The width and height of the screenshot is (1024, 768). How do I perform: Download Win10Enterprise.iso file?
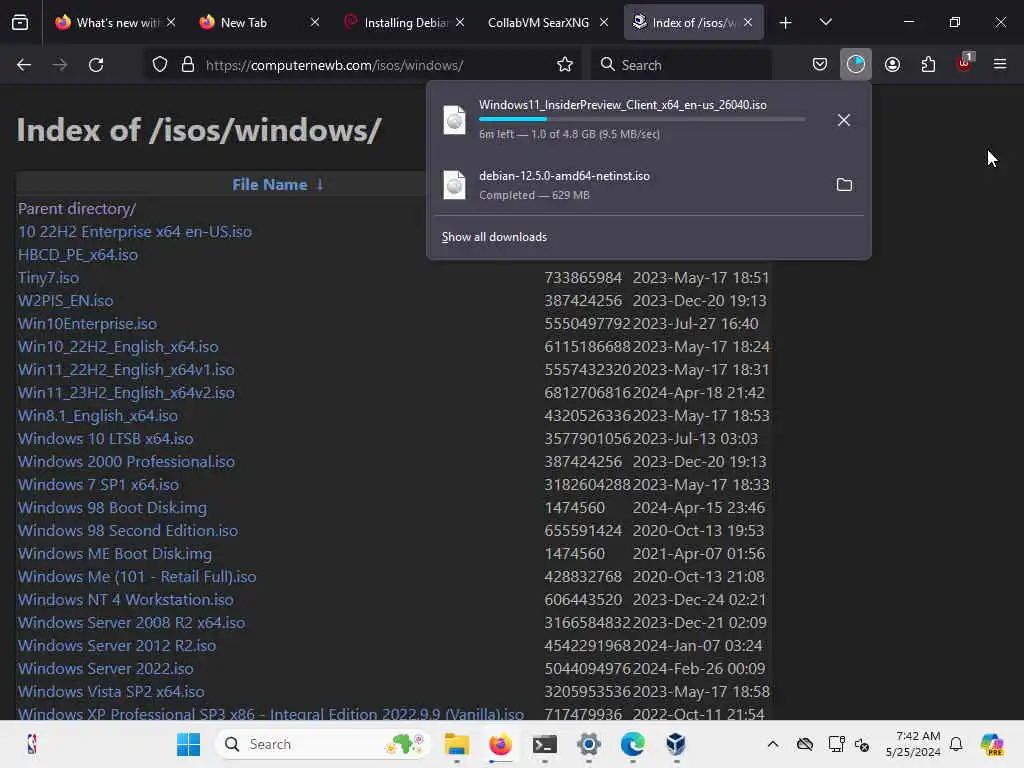click(x=88, y=324)
